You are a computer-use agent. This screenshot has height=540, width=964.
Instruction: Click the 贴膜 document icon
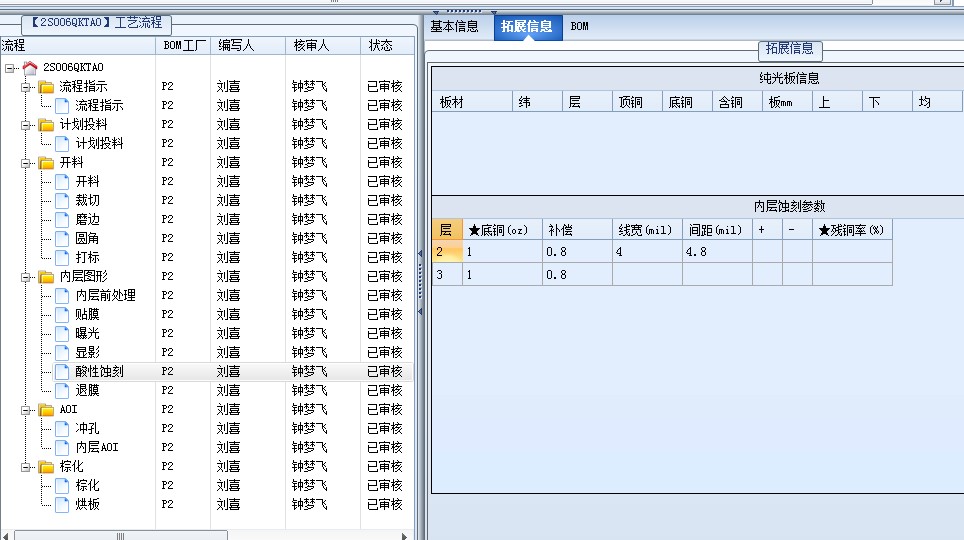point(62,315)
